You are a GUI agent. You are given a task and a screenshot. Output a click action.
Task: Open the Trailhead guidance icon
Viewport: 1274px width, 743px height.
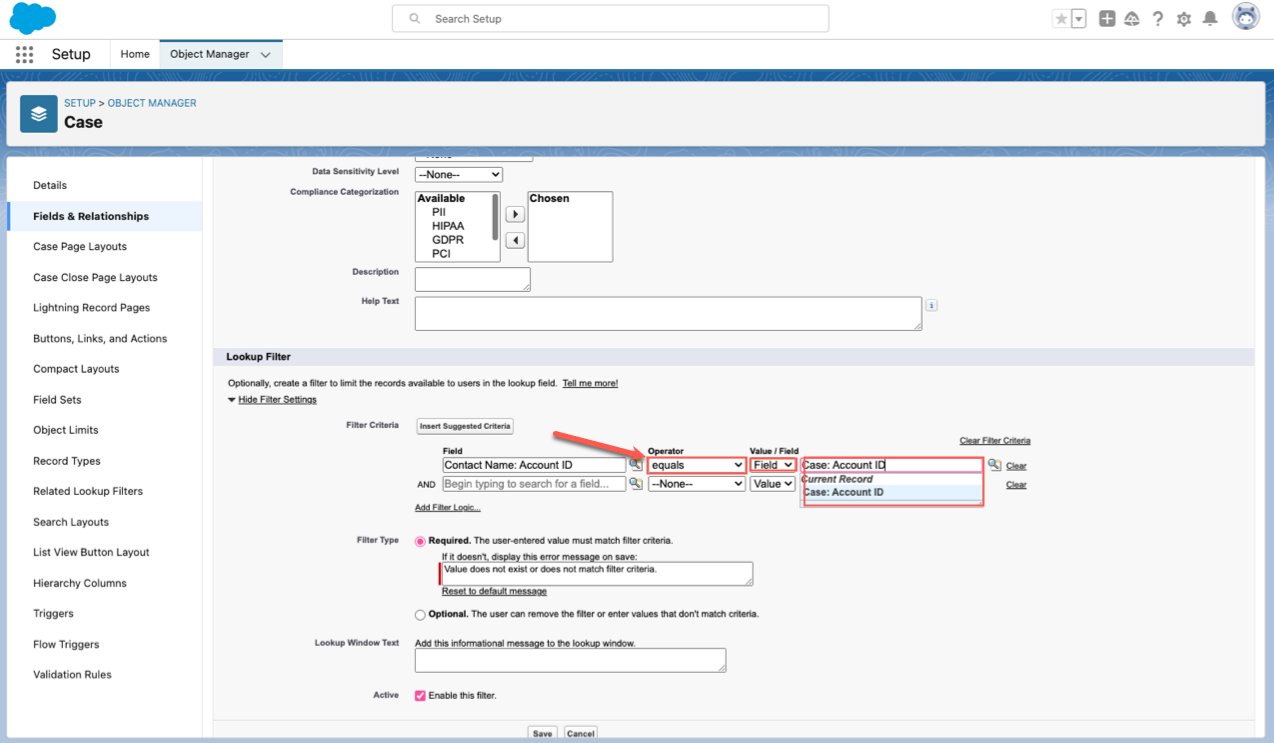click(x=1132, y=19)
